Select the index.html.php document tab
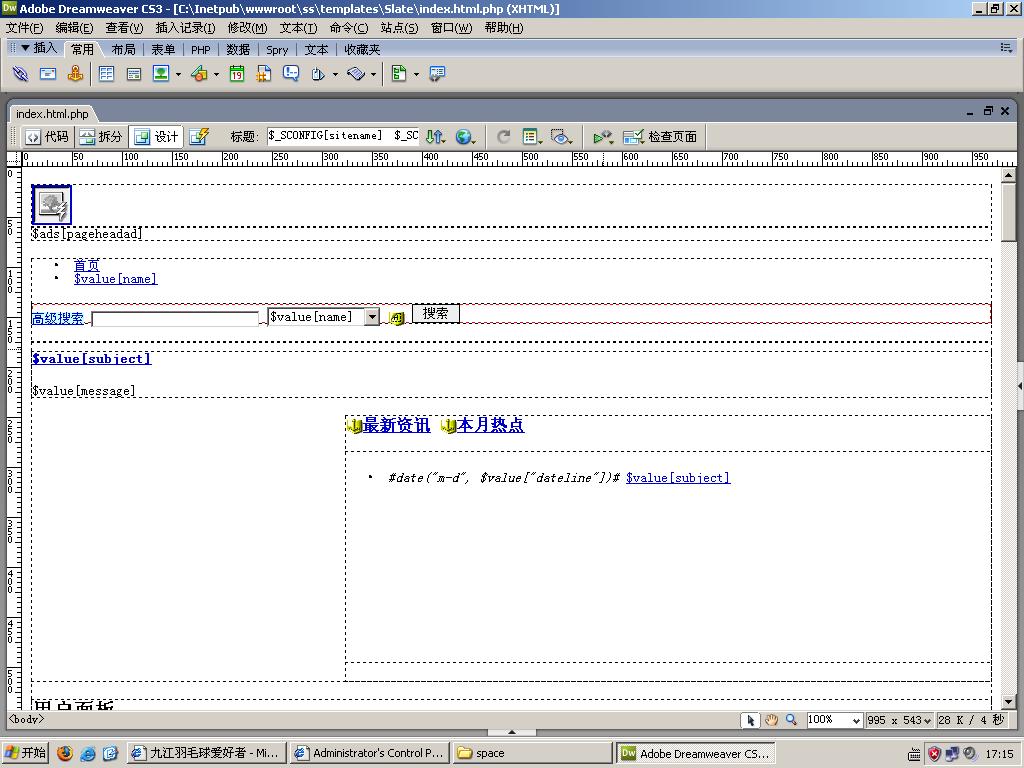Screen dimensions: 1024x768 point(52,114)
